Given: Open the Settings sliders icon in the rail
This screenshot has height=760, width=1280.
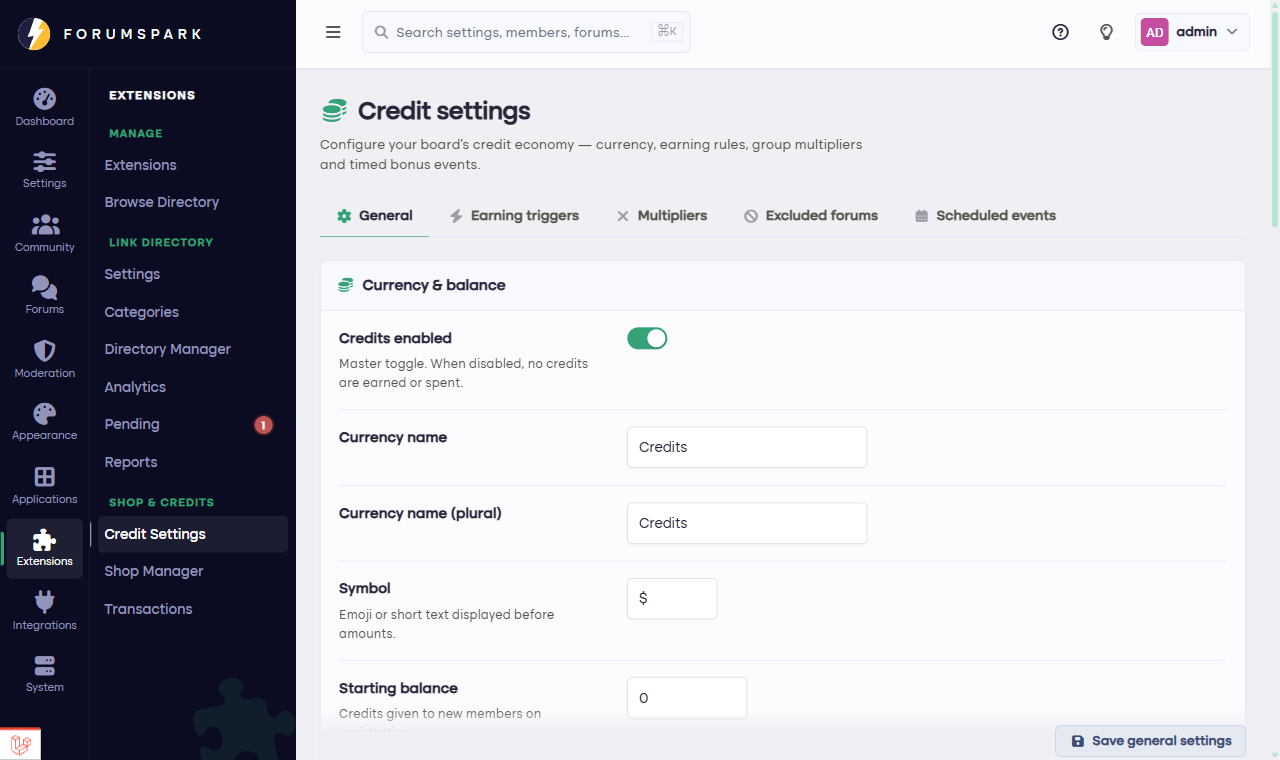Looking at the screenshot, I should click(x=44, y=161).
